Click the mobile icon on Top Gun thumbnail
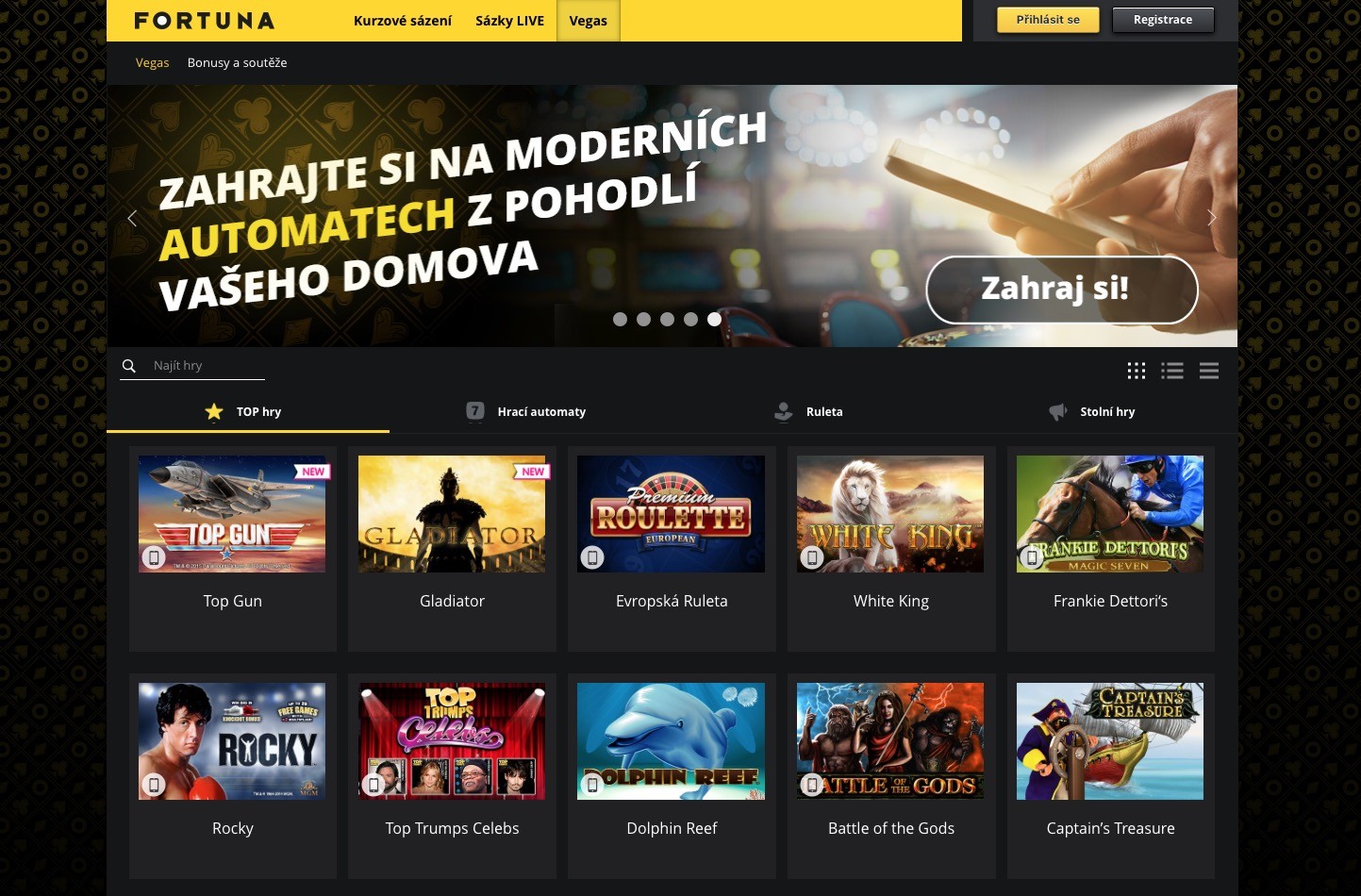Screen dimensions: 1361x896 tap(154, 557)
